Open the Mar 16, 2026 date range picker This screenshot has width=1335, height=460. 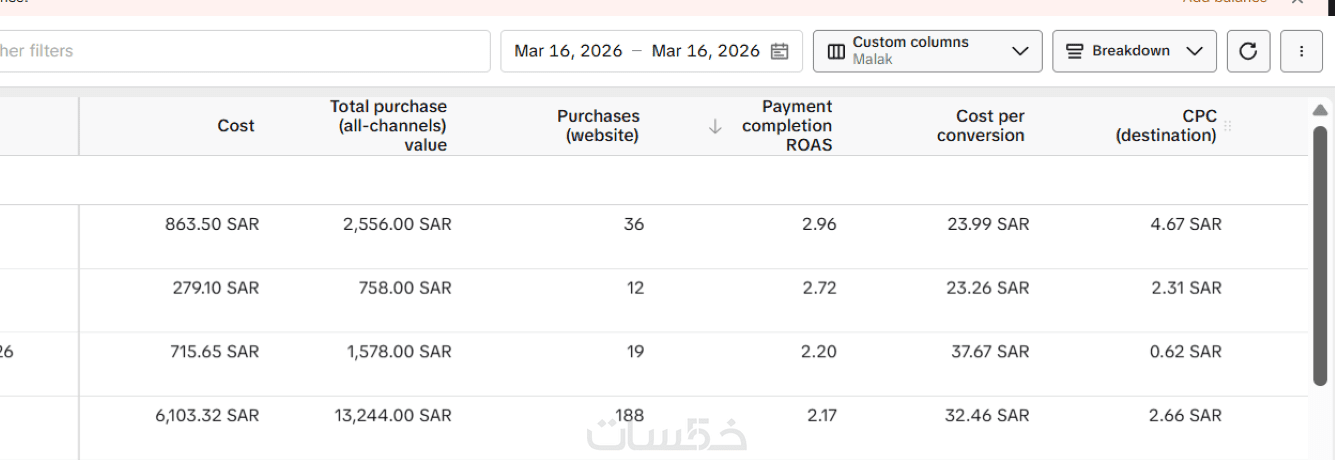click(x=636, y=51)
